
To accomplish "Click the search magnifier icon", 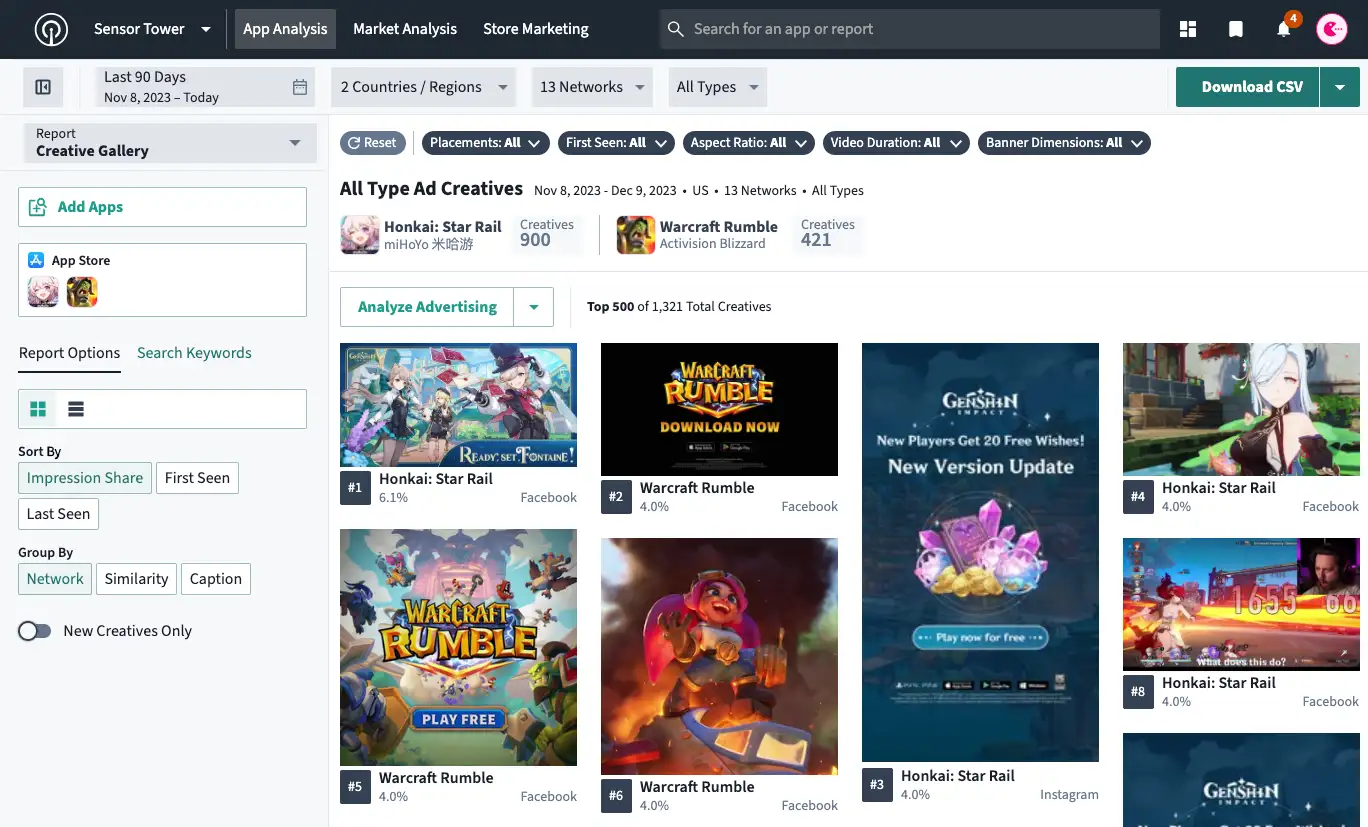I will coord(676,29).
